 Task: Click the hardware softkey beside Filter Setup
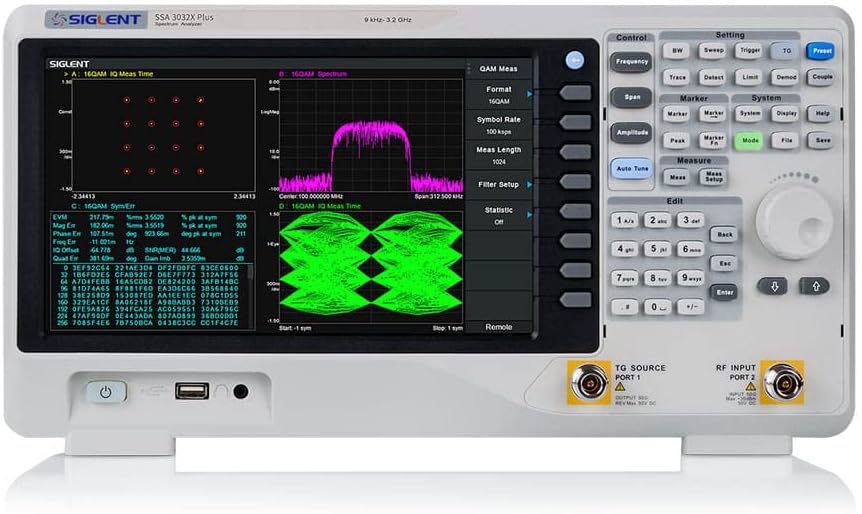point(576,181)
